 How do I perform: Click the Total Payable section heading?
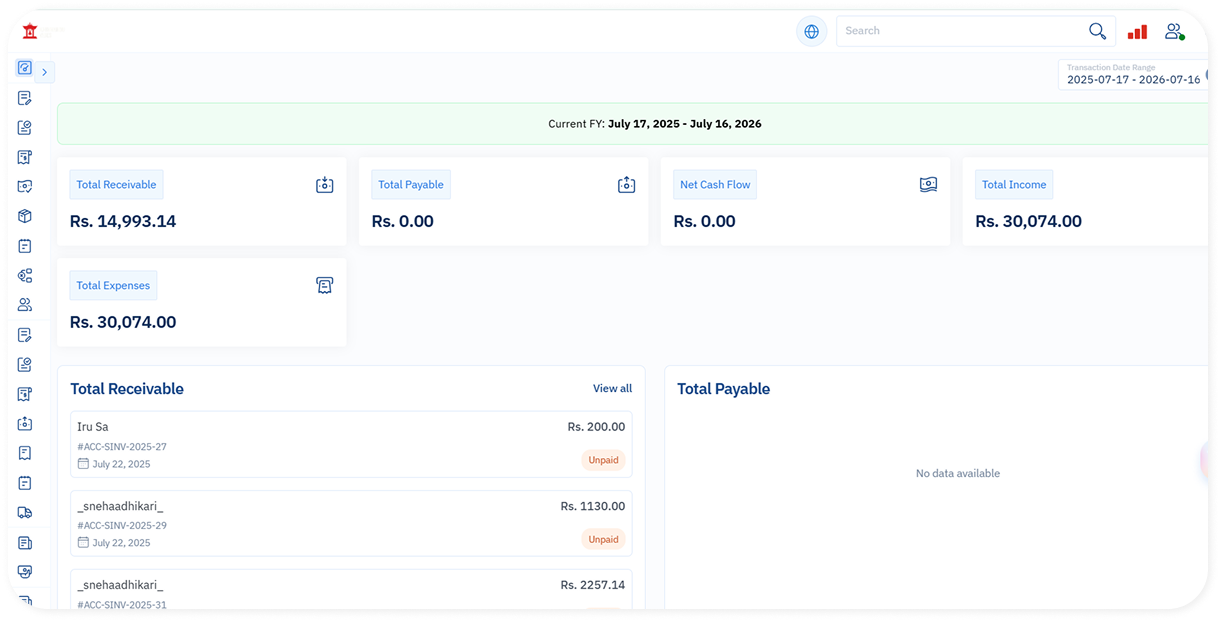point(724,389)
